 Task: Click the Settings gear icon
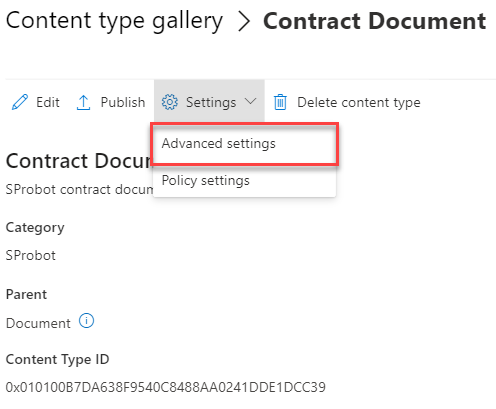tap(170, 102)
